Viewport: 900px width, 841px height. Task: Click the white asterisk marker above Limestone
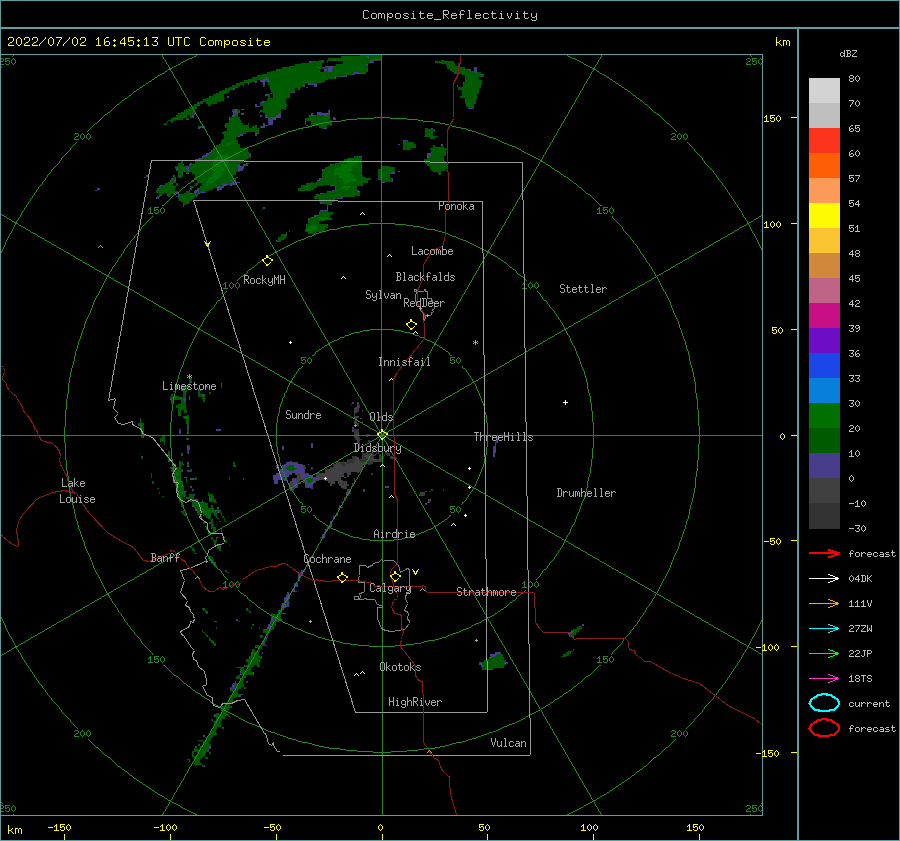189,378
